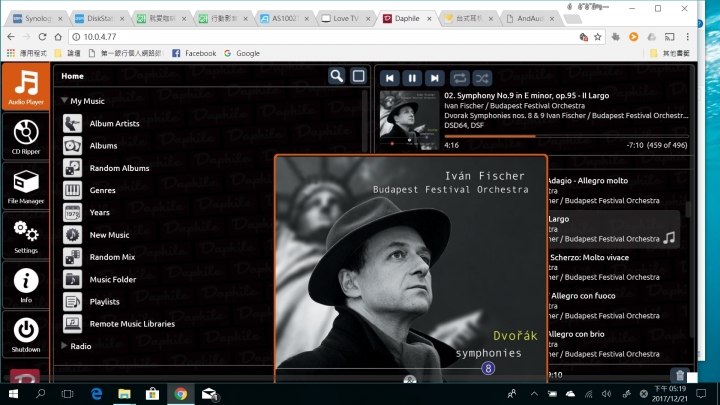Image resolution: width=720 pixels, height=405 pixels.
Task: Skip to next track
Action: coord(434,79)
